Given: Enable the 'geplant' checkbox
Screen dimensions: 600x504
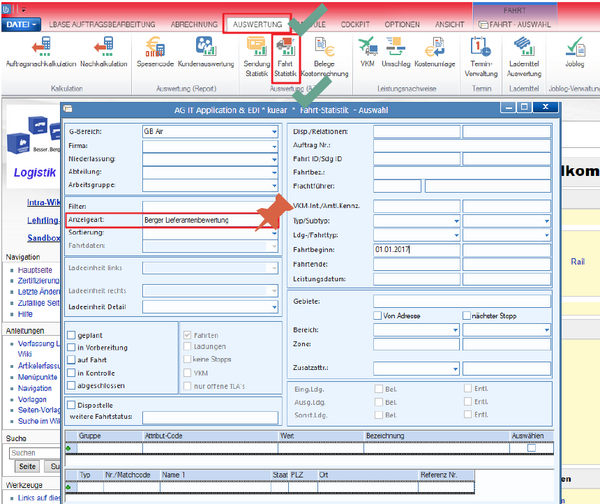Looking at the screenshot, I should tap(71, 335).
